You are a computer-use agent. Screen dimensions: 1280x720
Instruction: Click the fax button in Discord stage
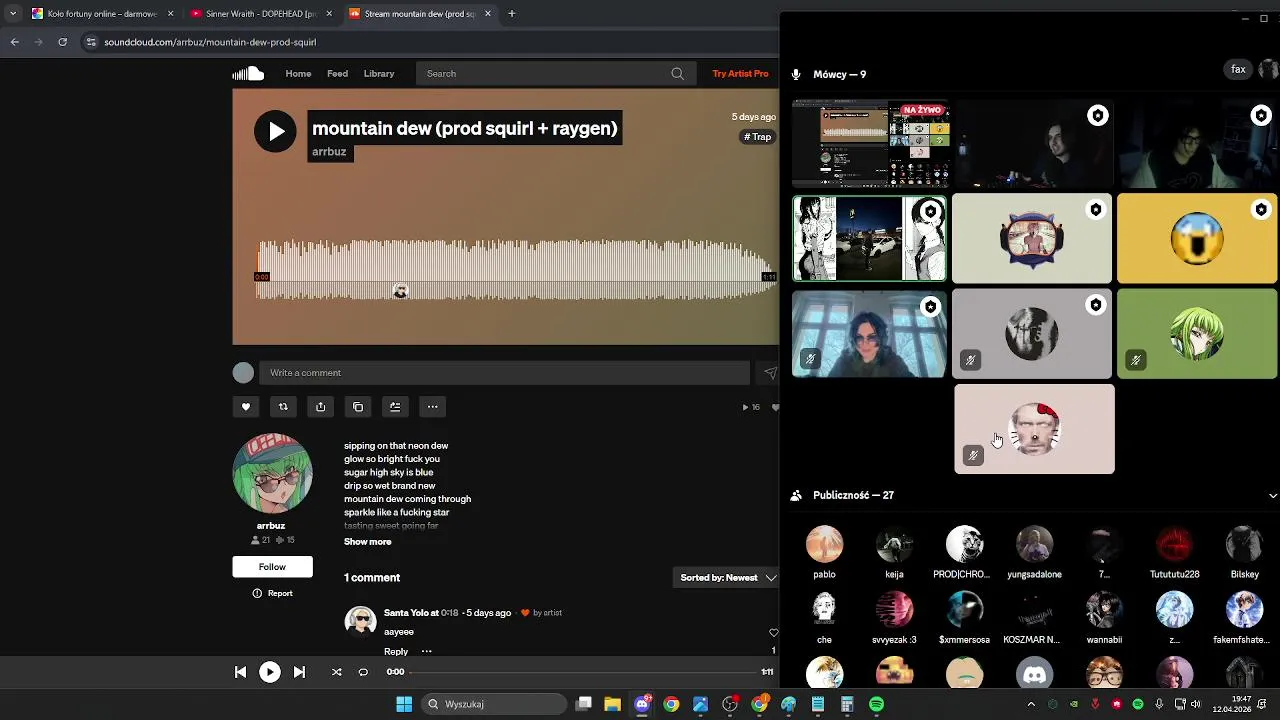pyautogui.click(x=1238, y=69)
